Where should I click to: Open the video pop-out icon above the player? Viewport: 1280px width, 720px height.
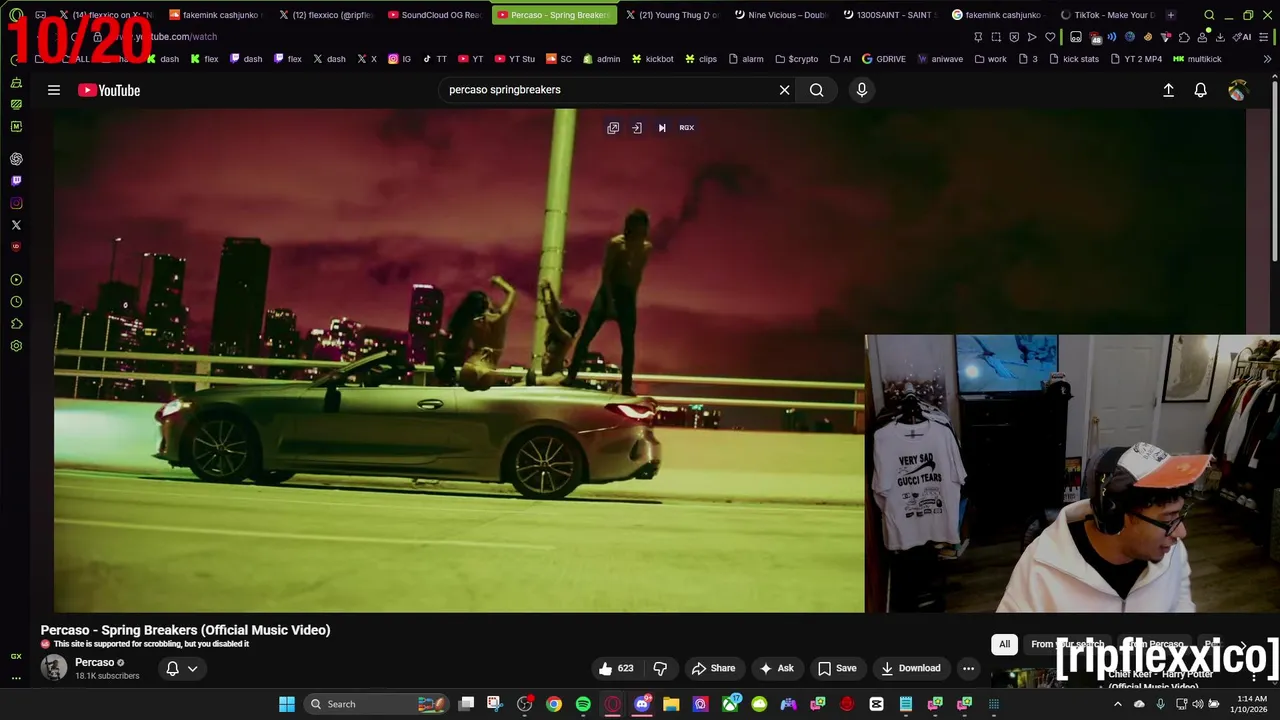(613, 128)
